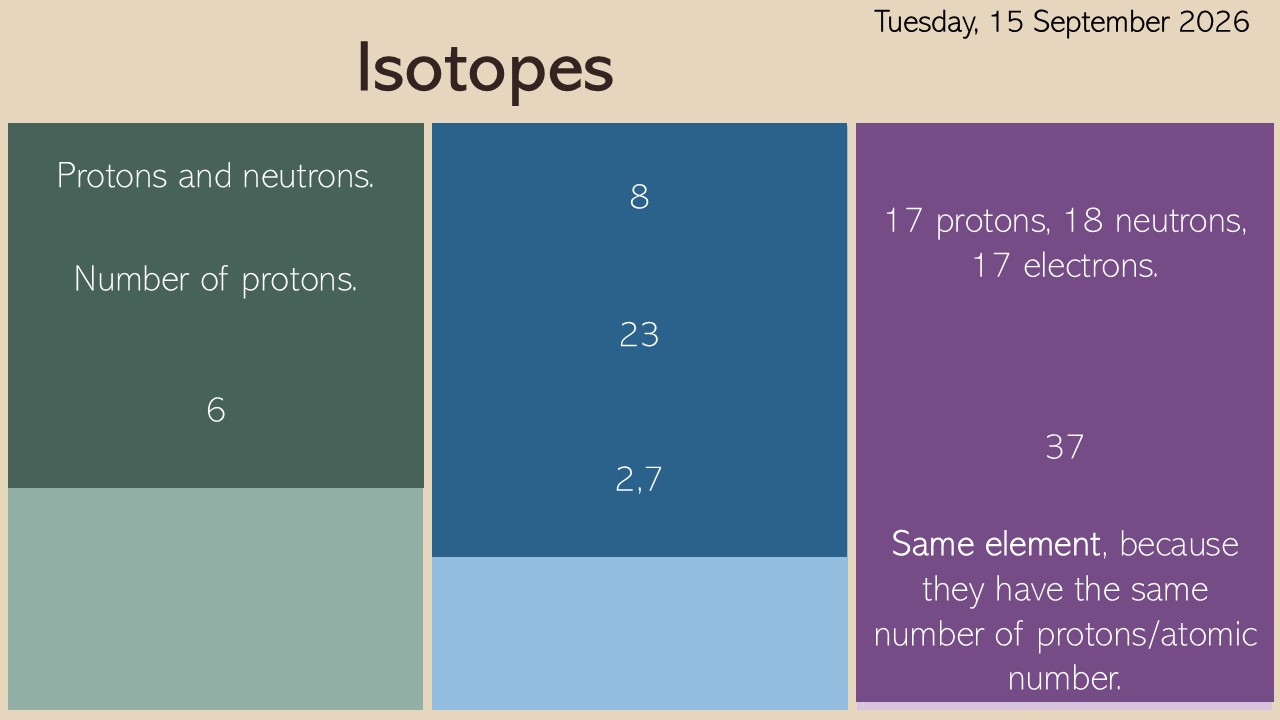The width and height of the screenshot is (1280, 720).
Task: Click 'they have the same' text line
Action: (1065, 589)
